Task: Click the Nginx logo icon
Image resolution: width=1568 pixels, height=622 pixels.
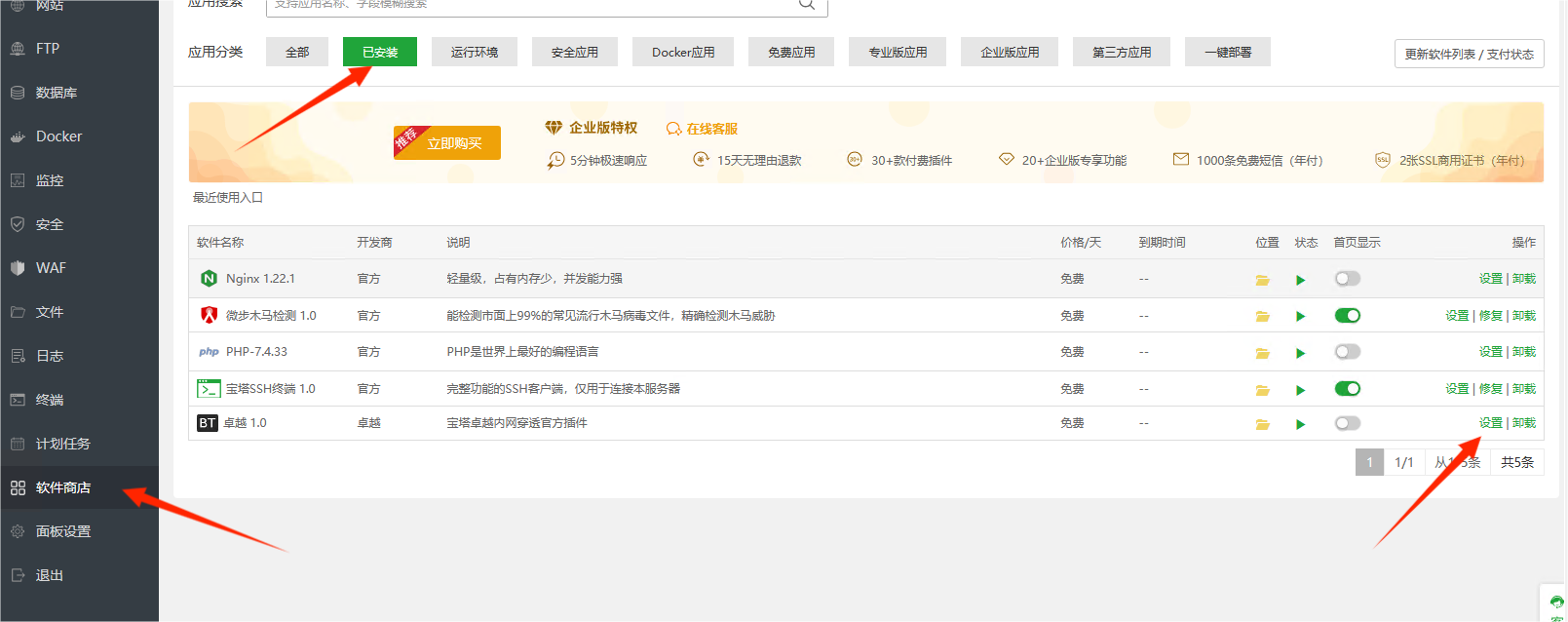Action: 209,278
